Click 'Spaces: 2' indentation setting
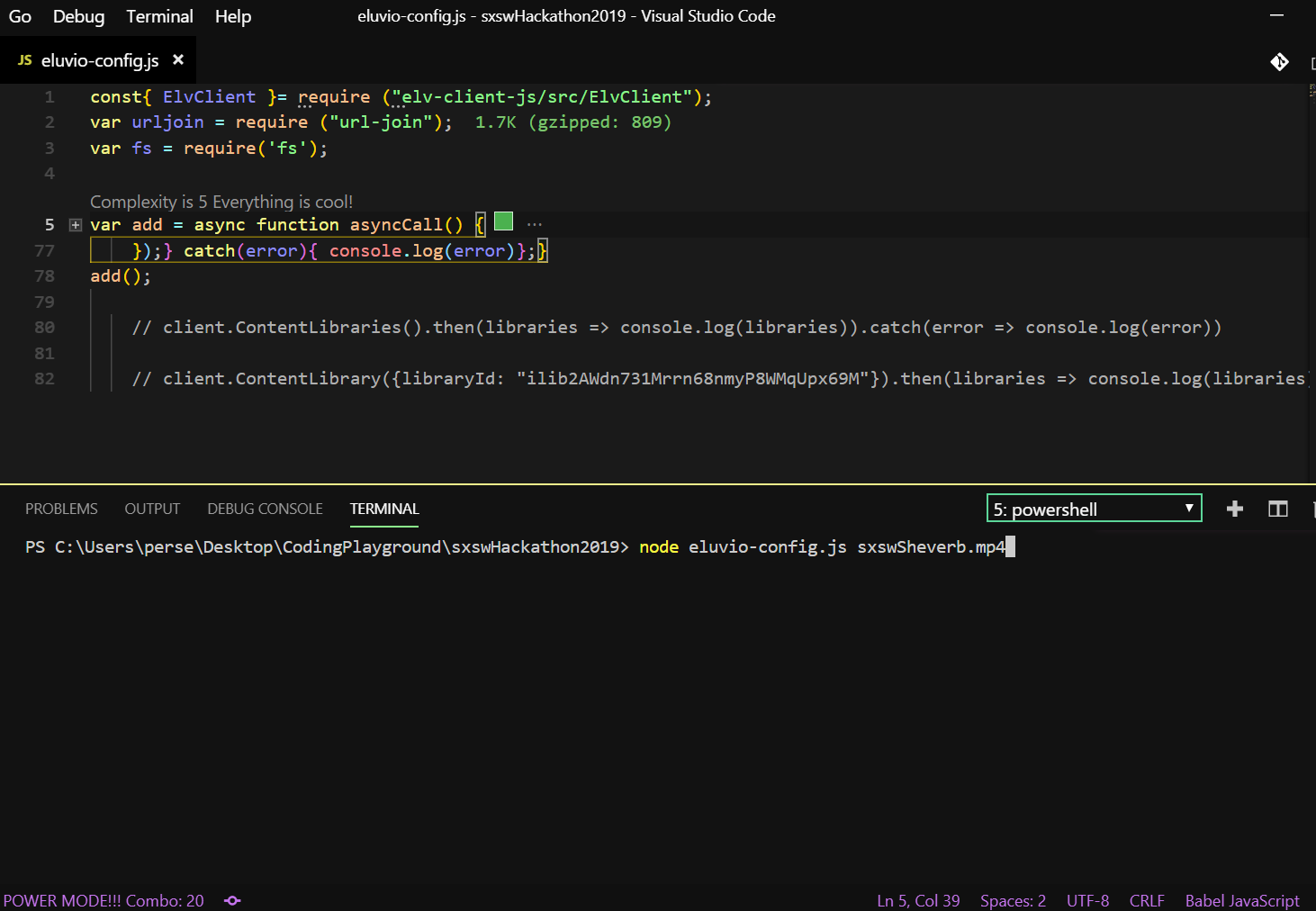 (1013, 900)
